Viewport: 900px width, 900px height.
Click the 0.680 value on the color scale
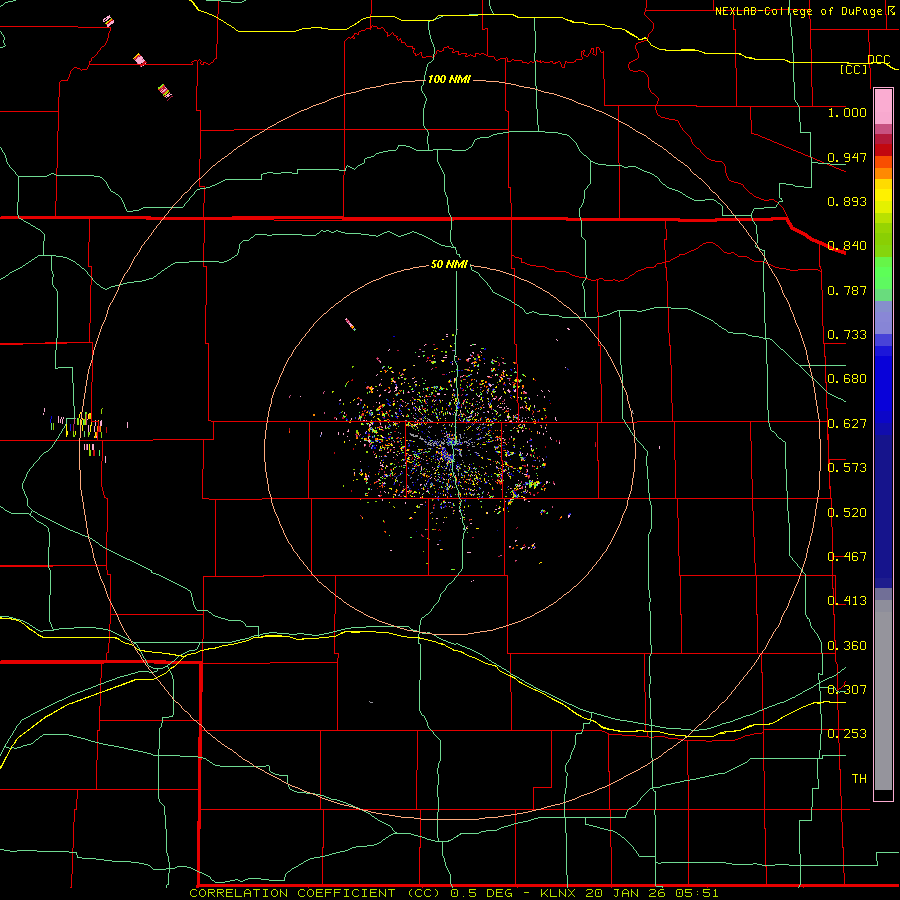point(847,379)
